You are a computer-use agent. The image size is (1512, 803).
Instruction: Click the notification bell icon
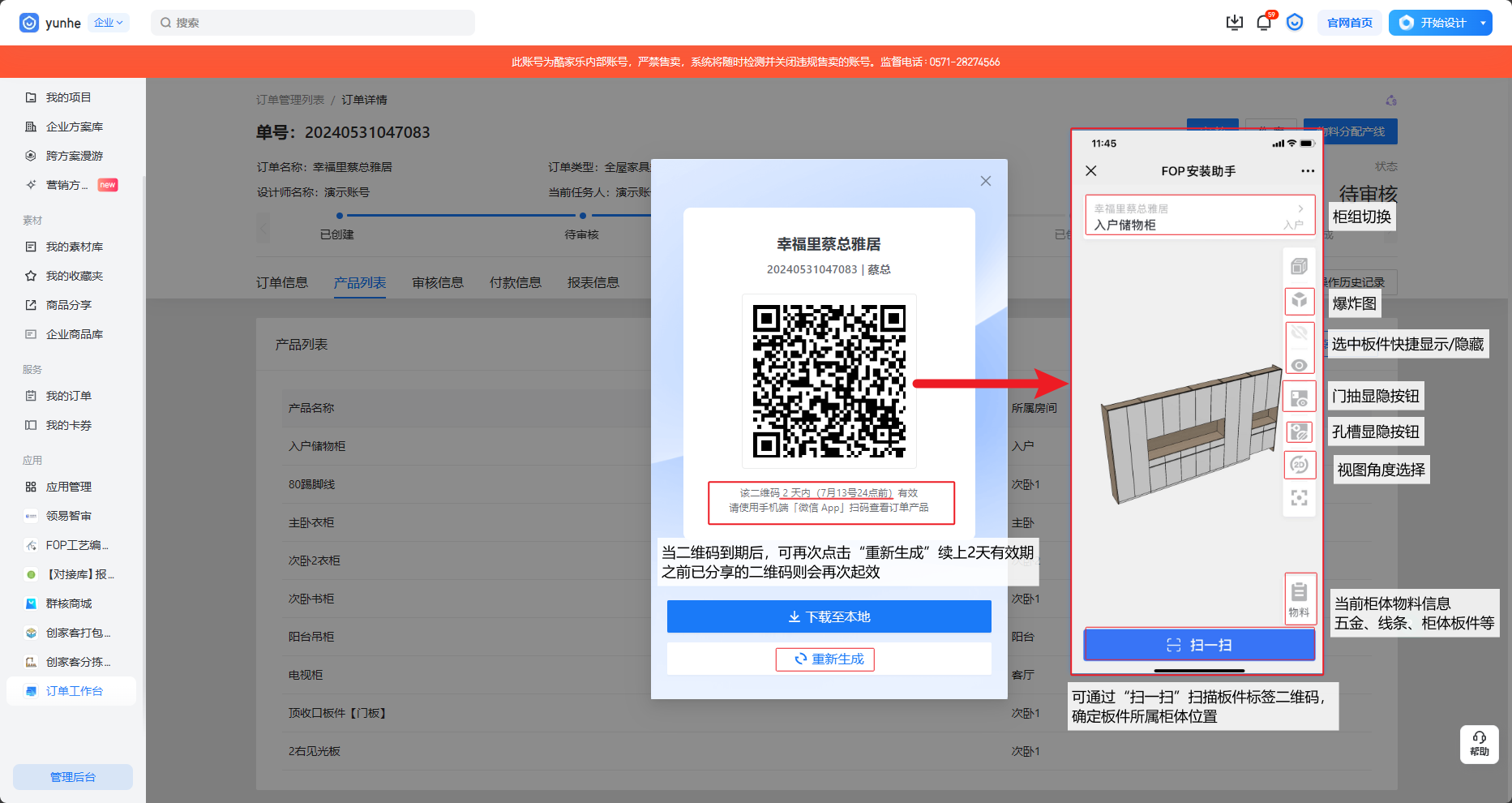point(1263,23)
